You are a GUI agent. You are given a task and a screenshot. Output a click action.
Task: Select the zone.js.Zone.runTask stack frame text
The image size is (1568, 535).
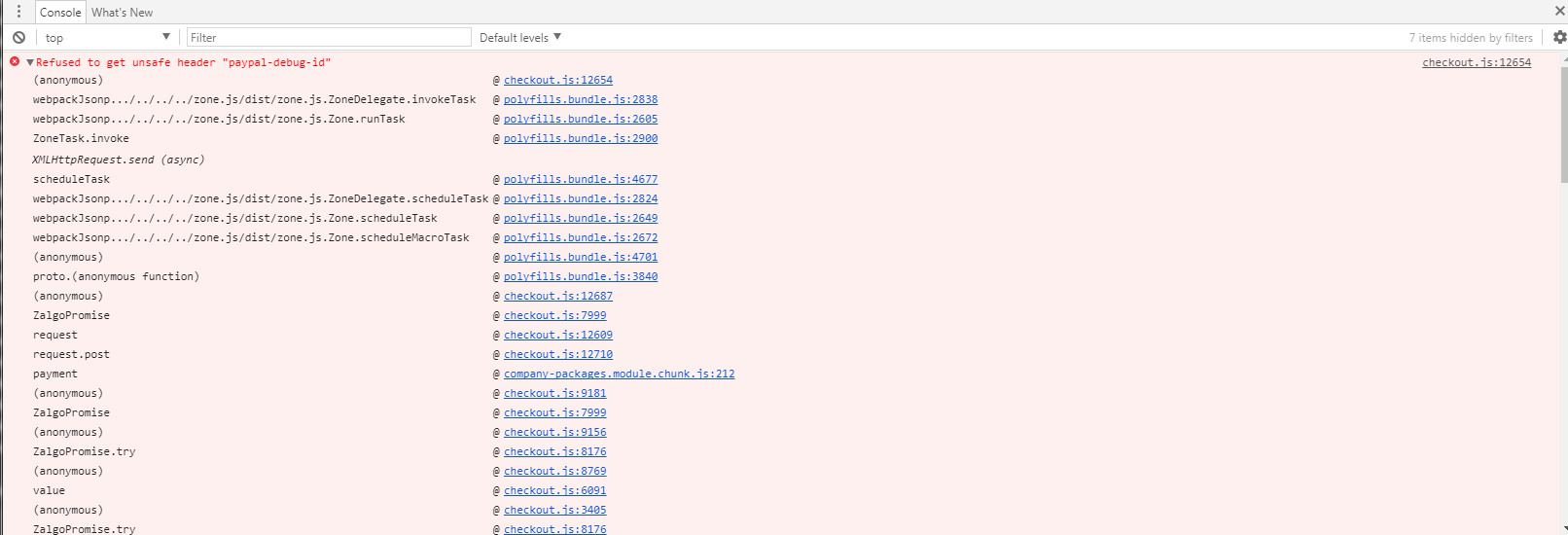click(x=219, y=119)
